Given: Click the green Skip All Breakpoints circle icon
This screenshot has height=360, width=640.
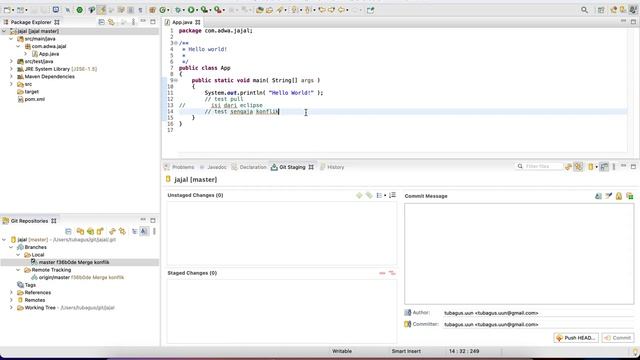Looking at the screenshot, I should [x=80, y=10].
